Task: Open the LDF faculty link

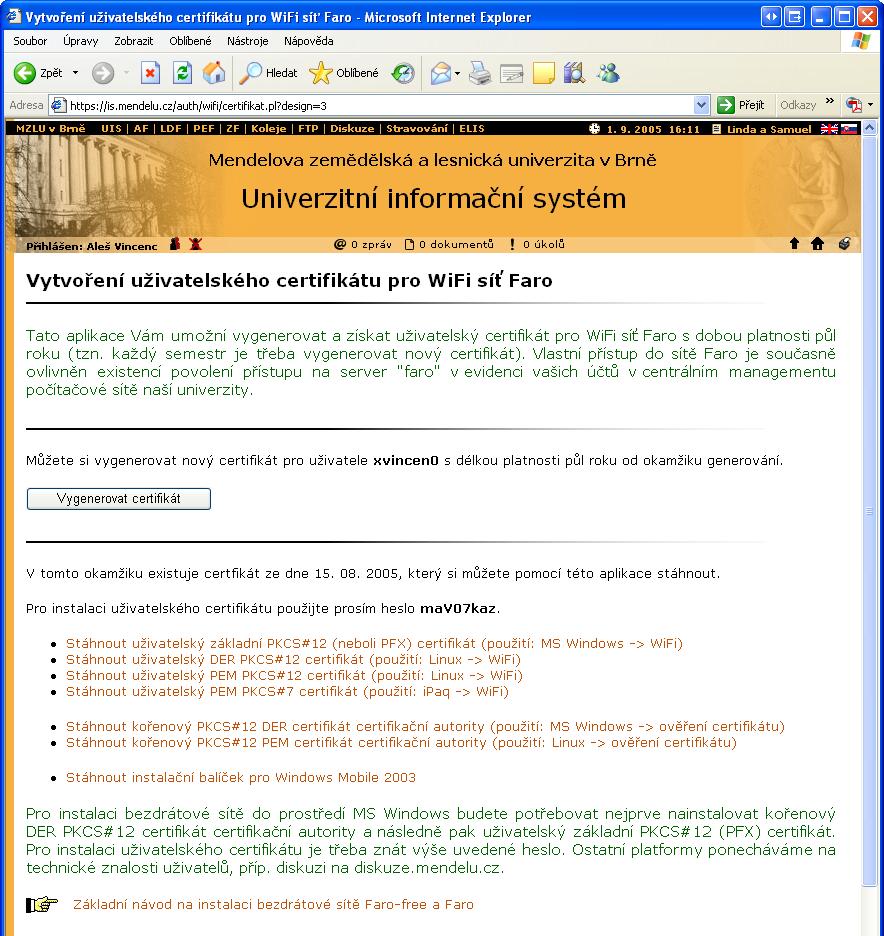Action: click(171, 128)
